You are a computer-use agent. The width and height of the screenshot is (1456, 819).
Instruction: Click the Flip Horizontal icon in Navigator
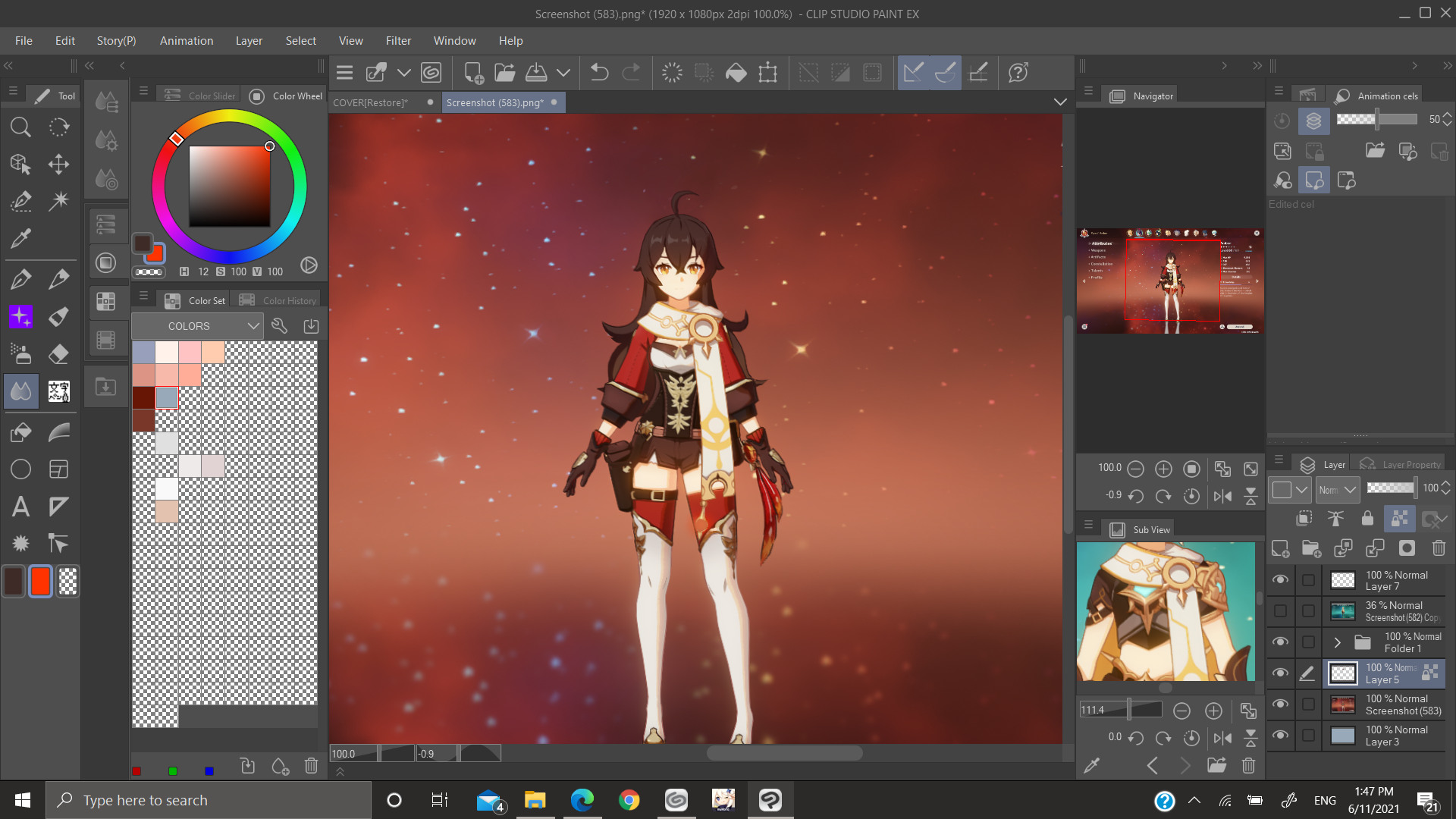[1222, 496]
